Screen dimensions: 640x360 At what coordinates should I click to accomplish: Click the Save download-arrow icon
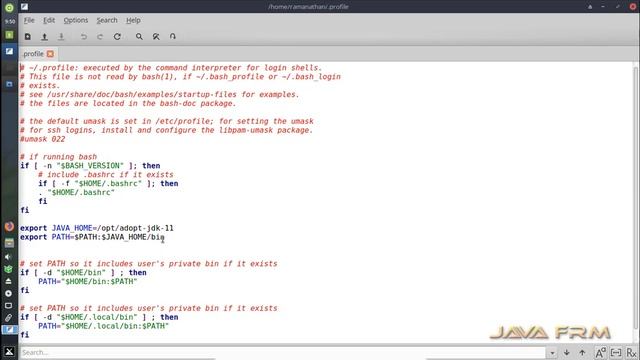pos(61,37)
